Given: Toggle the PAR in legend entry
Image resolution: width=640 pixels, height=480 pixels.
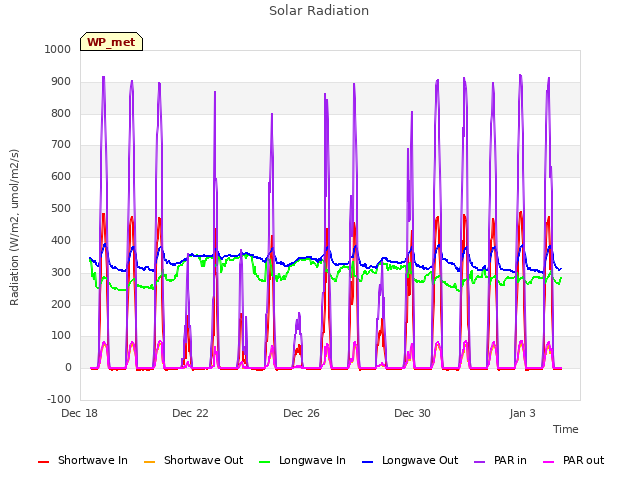Looking at the screenshot, I should (x=500, y=460).
